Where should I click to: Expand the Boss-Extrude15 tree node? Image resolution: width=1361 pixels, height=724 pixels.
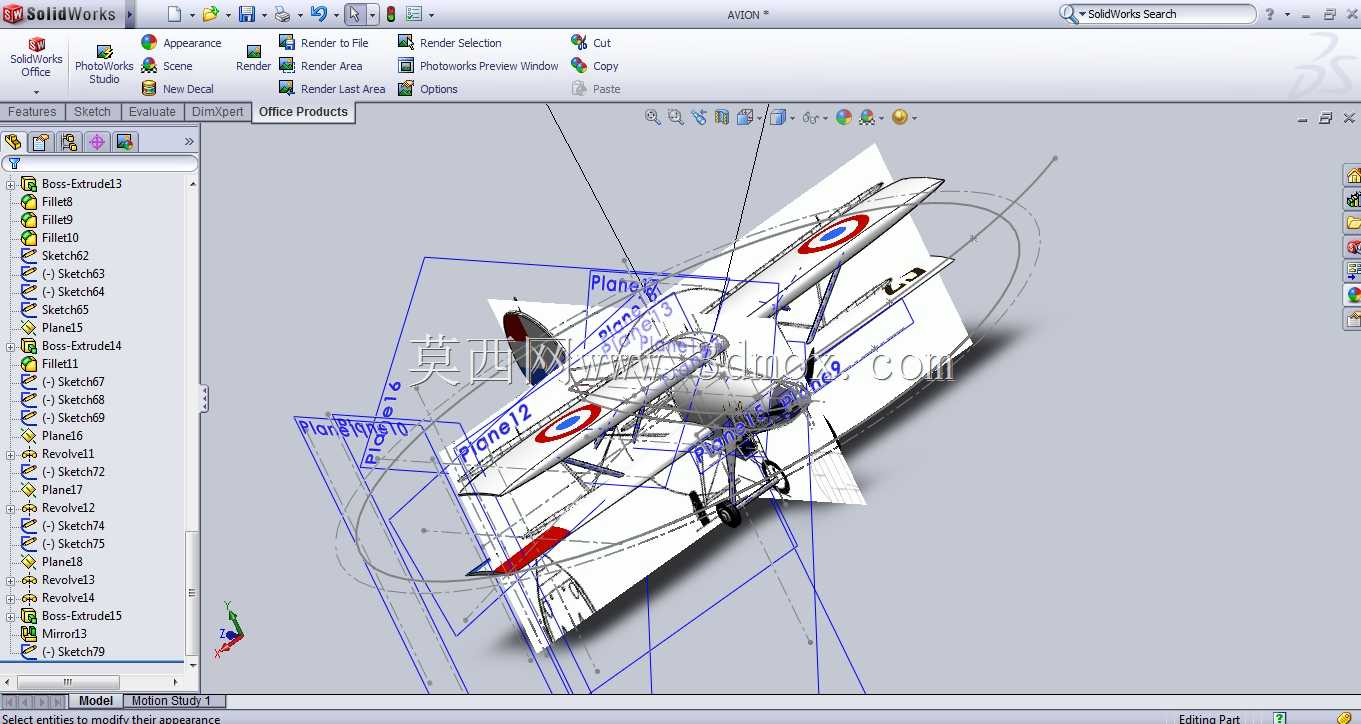(x=11, y=616)
